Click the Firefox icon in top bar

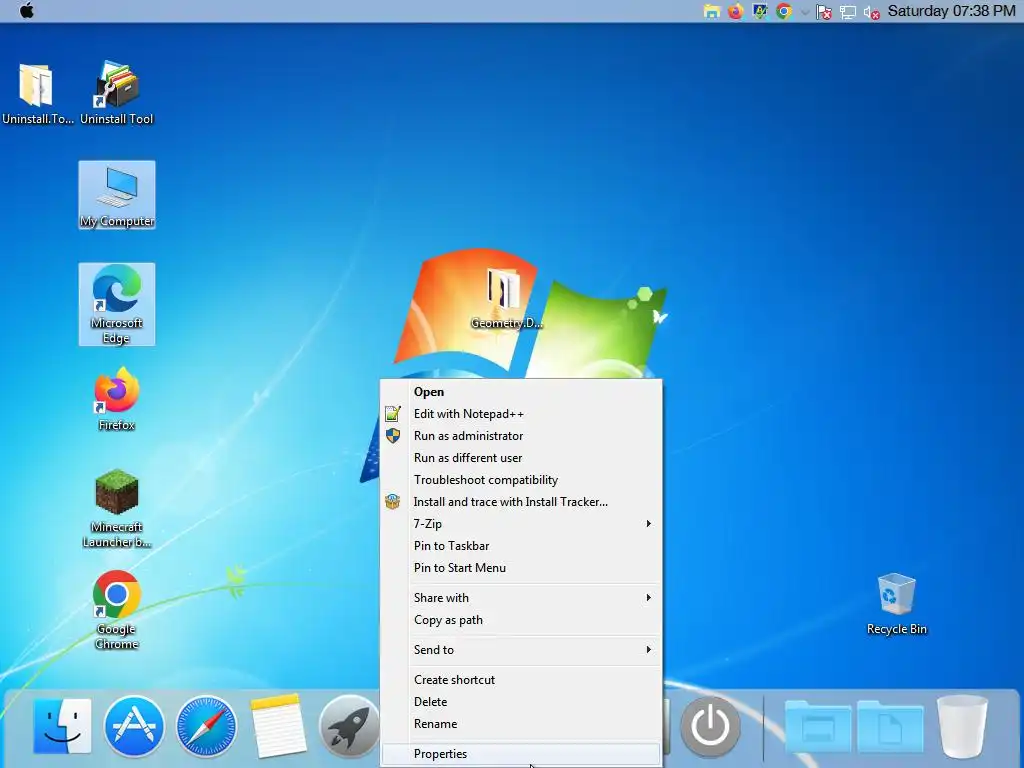click(735, 12)
